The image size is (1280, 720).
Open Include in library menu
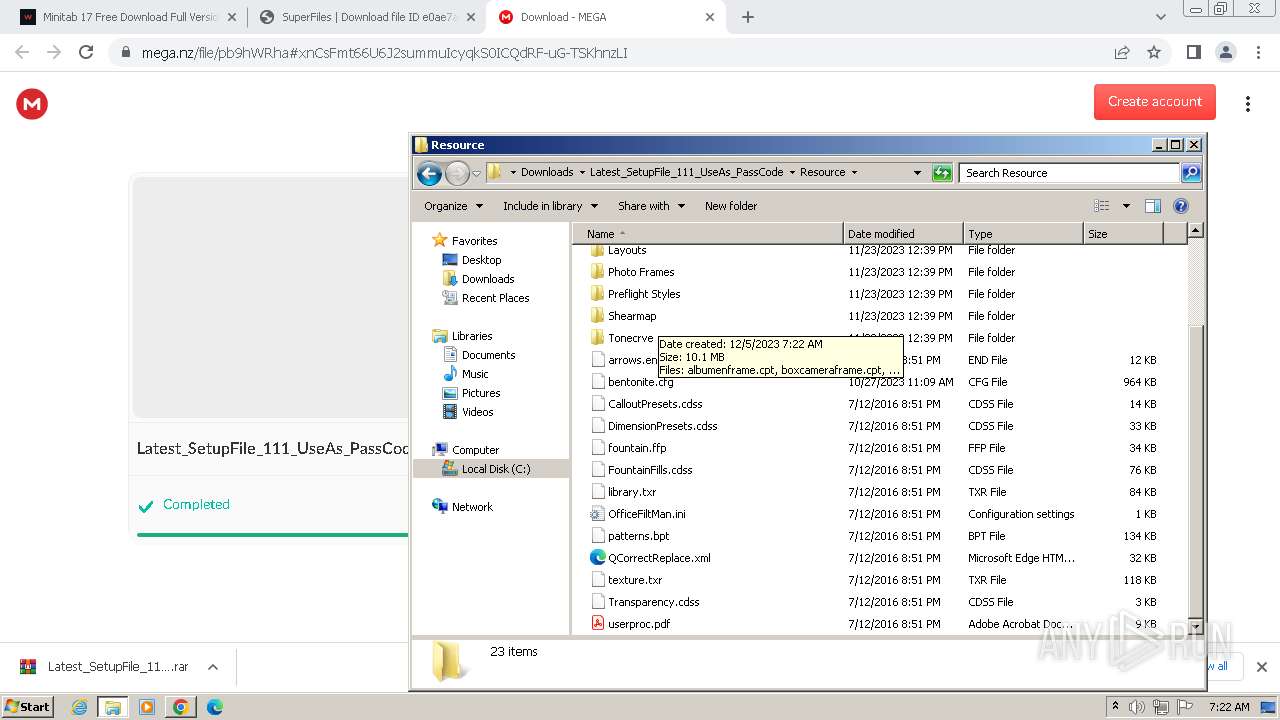(550, 206)
